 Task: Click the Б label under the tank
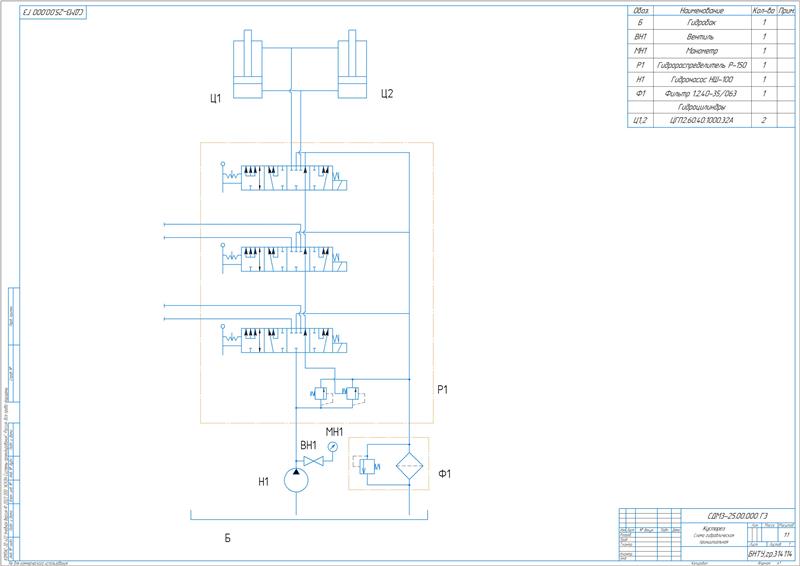[x=228, y=538]
